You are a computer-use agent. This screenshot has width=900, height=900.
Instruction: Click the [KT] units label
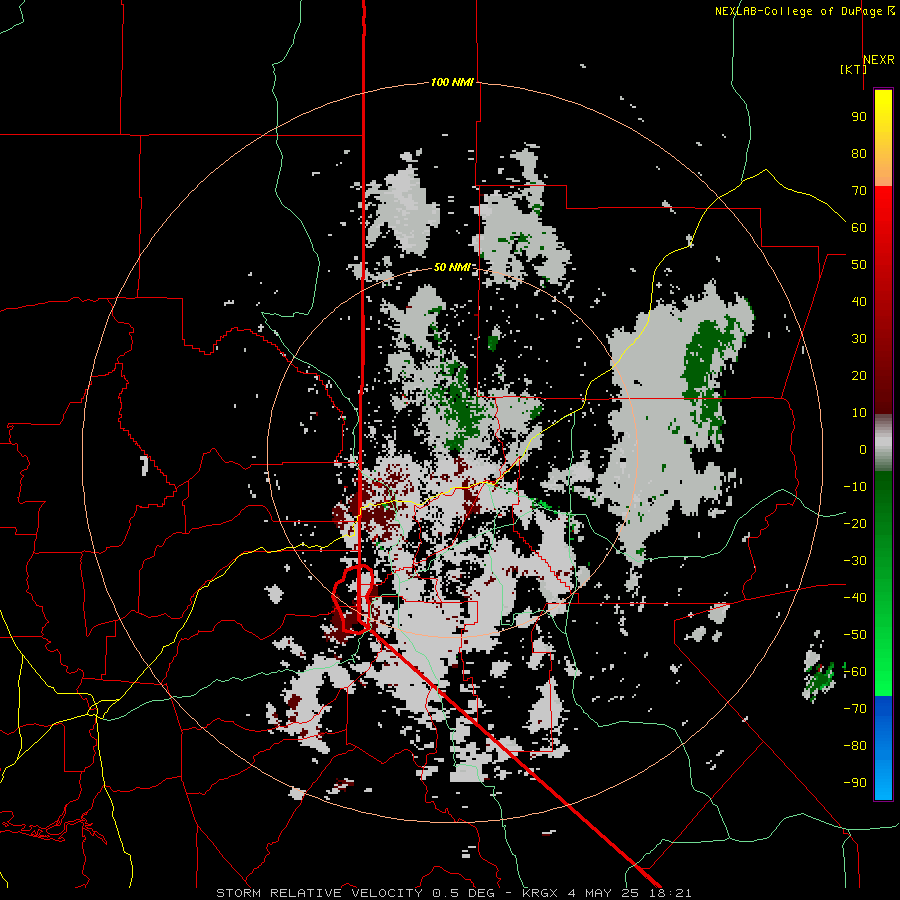(853, 69)
